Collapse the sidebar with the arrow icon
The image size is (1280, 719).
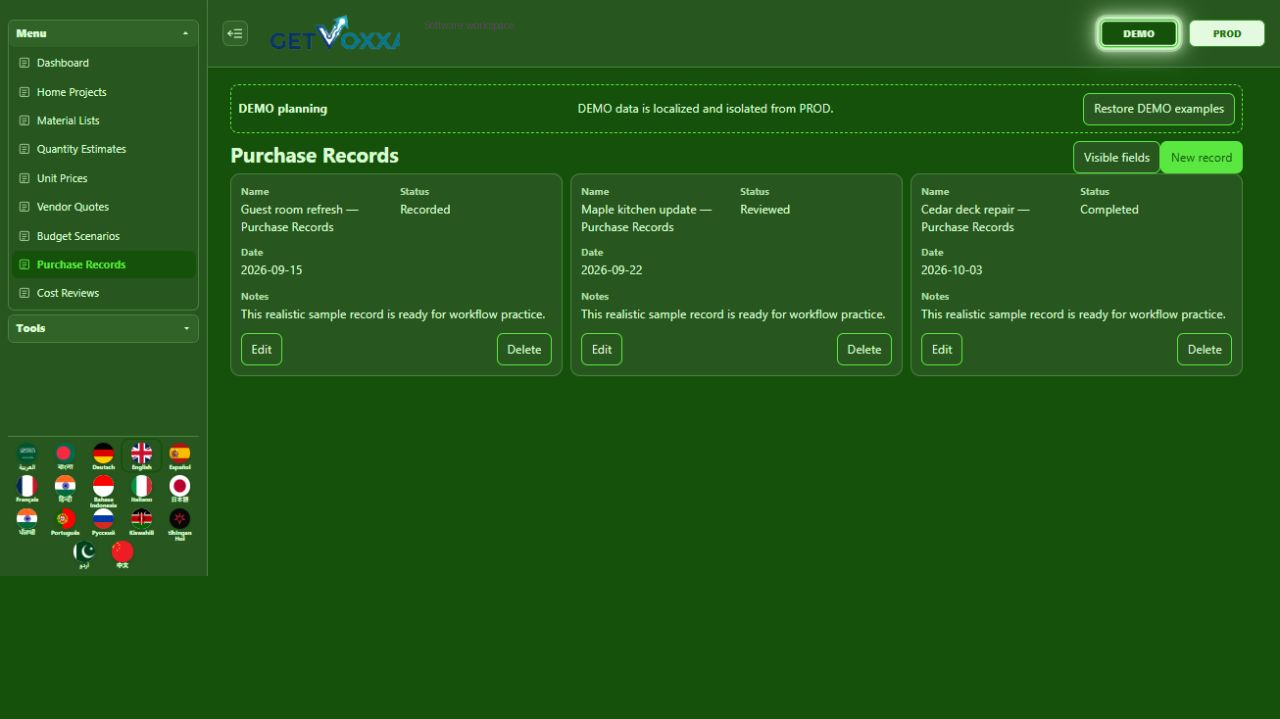(x=235, y=33)
